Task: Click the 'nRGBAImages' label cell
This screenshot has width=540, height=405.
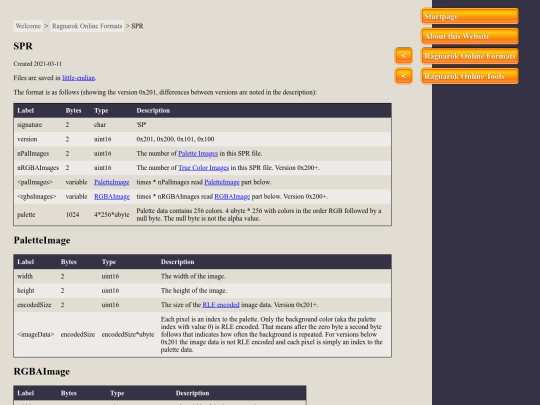Action: coord(38,168)
